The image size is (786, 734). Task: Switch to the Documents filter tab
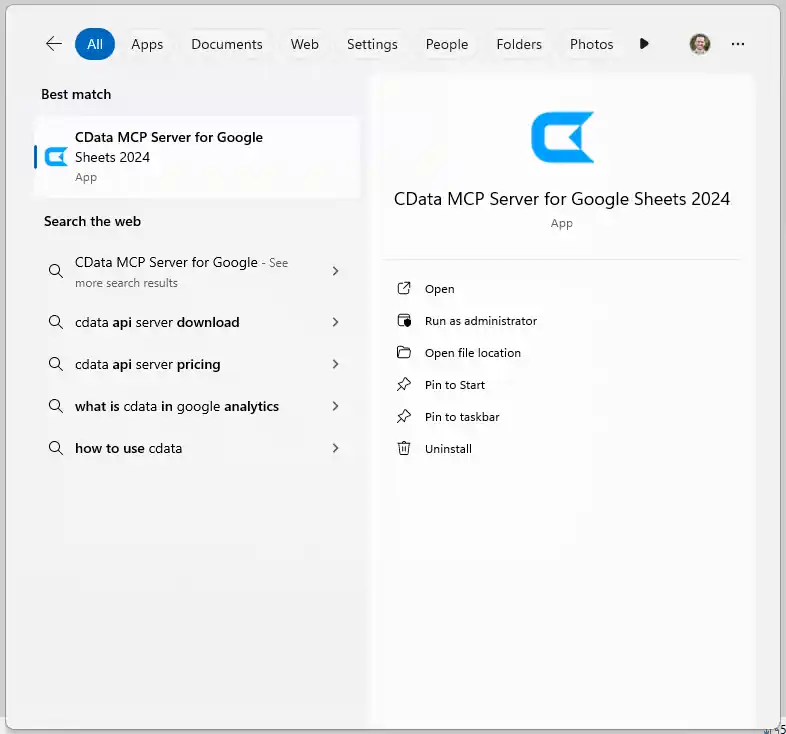pos(227,44)
